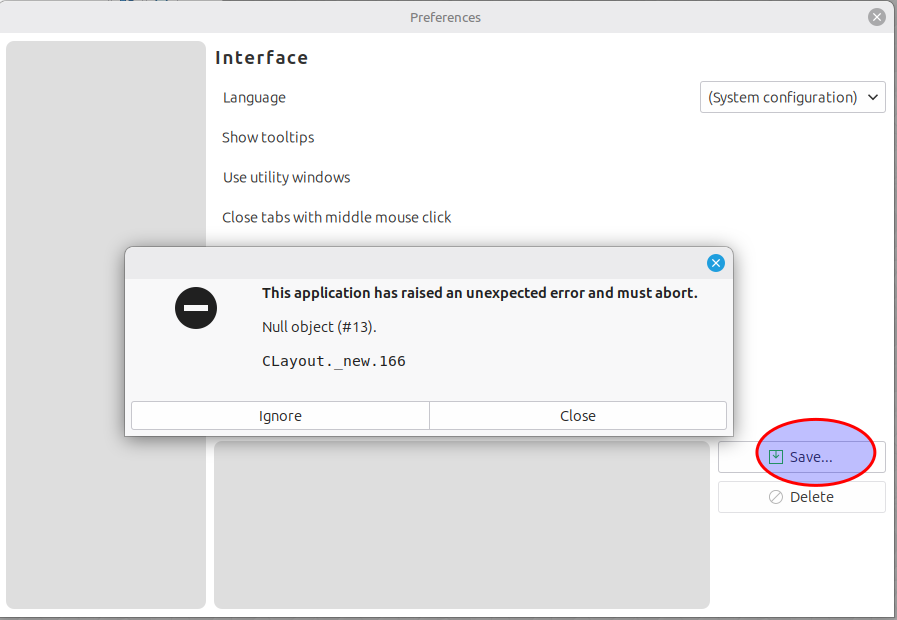
Task: Open the (System configuration) combo box
Action: pyautogui.click(x=783, y=97)
